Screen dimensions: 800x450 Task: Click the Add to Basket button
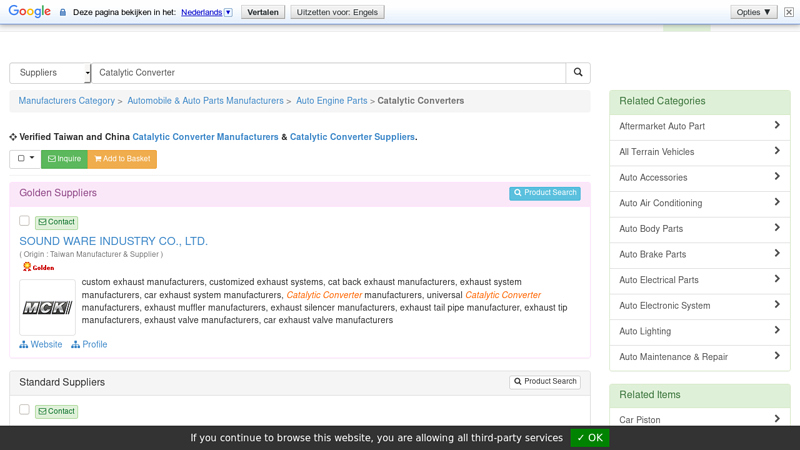click(122, 159)
